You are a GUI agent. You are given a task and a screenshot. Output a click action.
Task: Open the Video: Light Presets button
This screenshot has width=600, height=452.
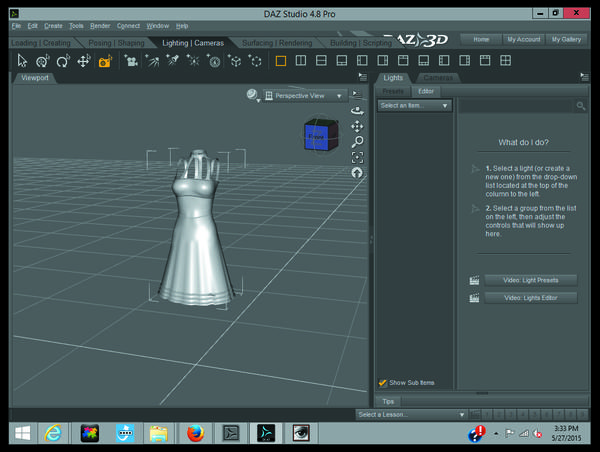click(530, 281)
